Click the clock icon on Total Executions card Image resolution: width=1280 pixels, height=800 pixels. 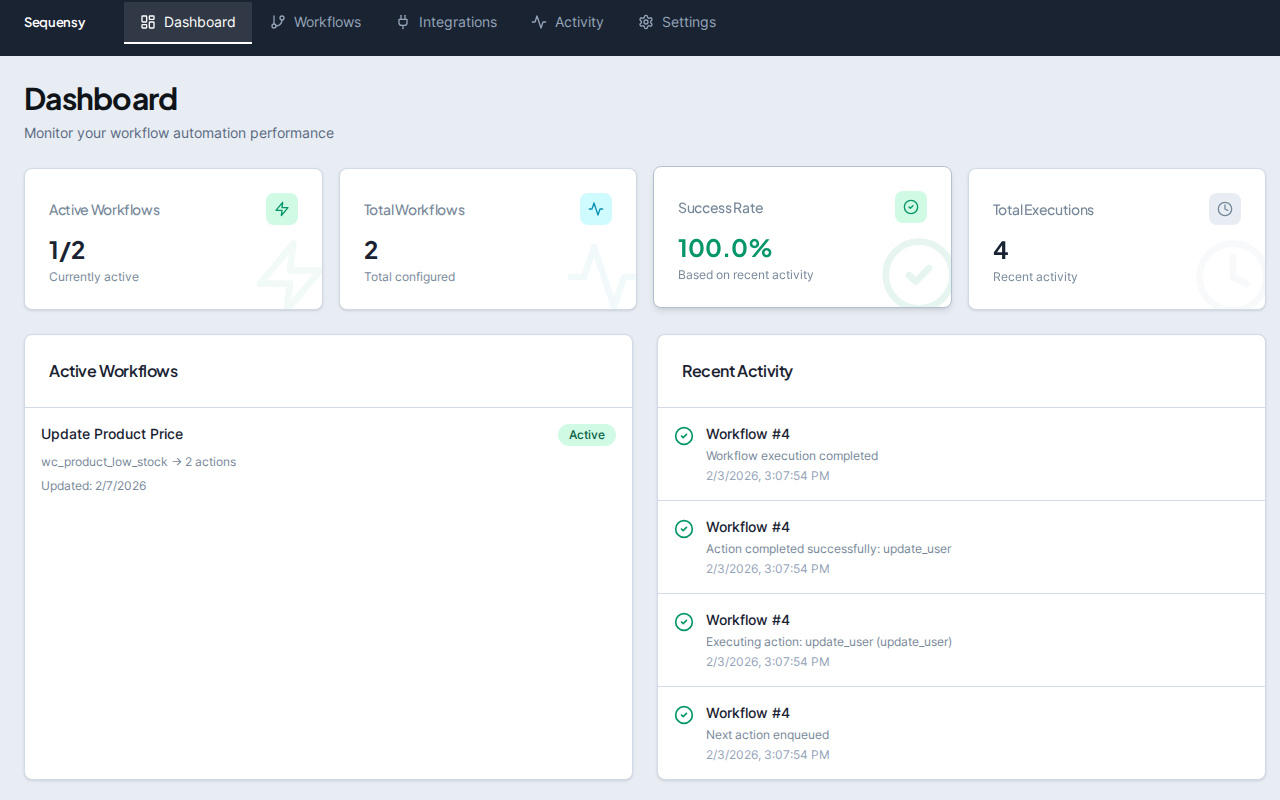1225,209
